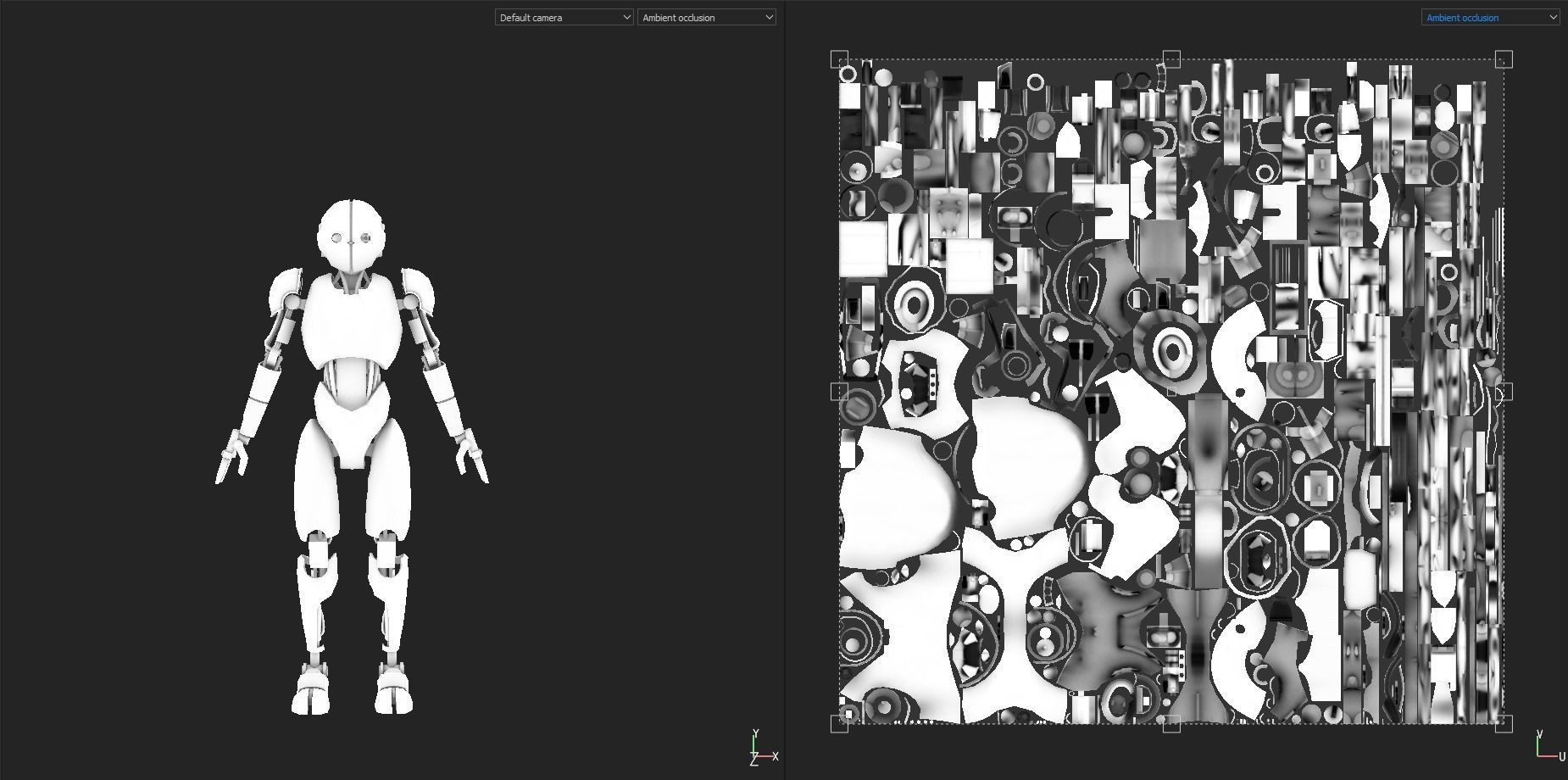Select the bottom-left UV bounding box handle
Screen dimensions: 1568x780
tap(839, 724)
